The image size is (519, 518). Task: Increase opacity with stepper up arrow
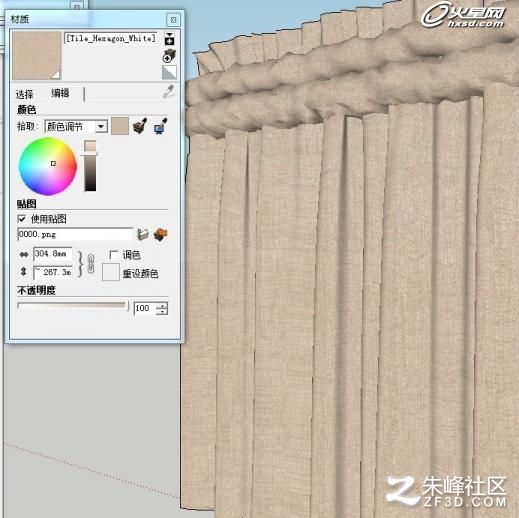click(162, 305)
